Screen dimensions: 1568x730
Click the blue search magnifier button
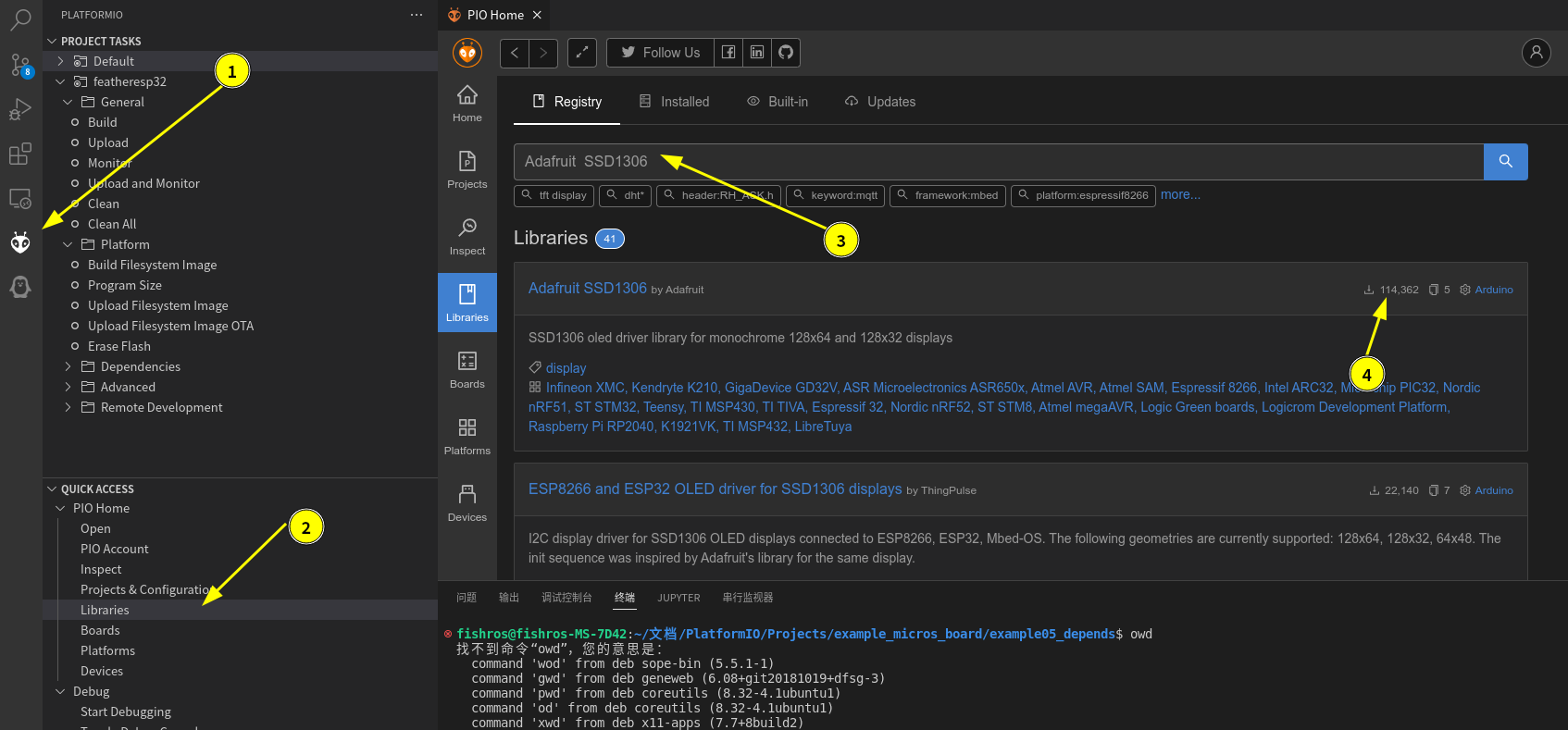point(1505,161)
